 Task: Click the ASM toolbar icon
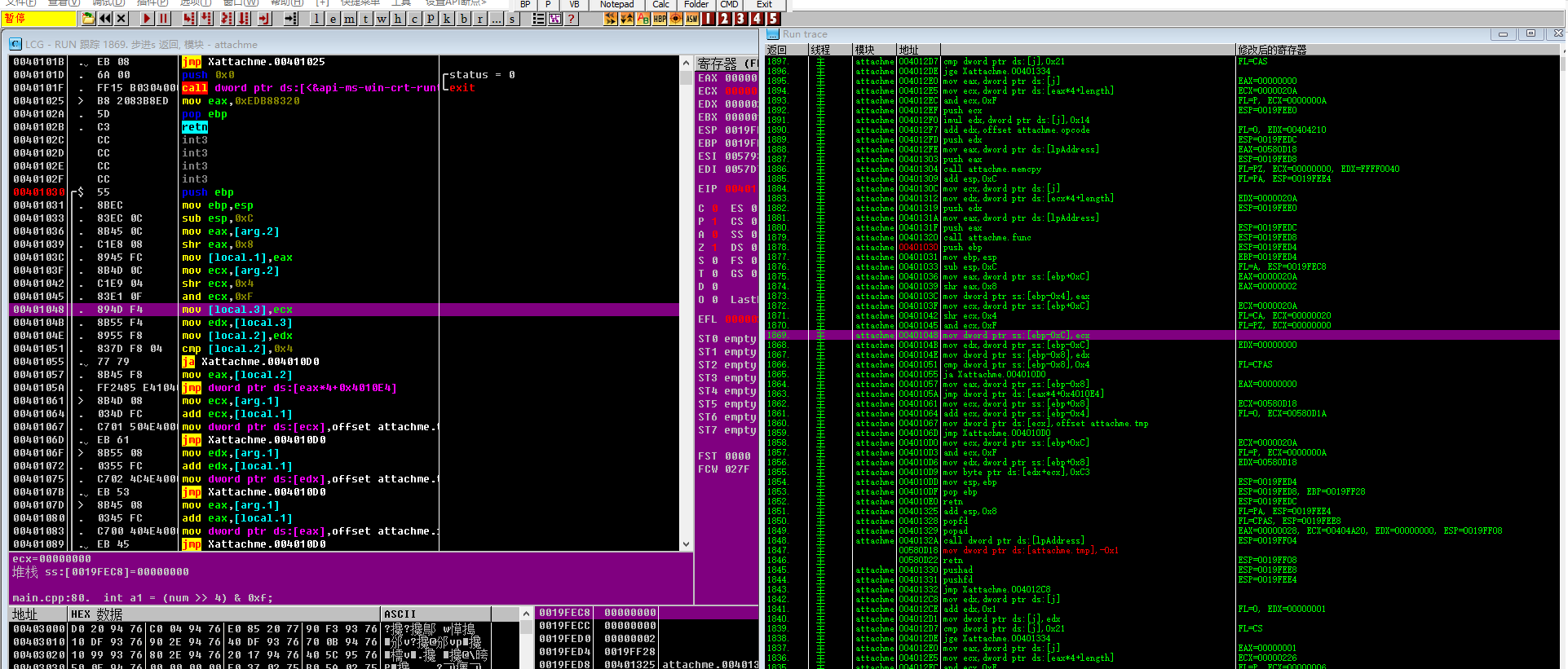tap(692, 18)
